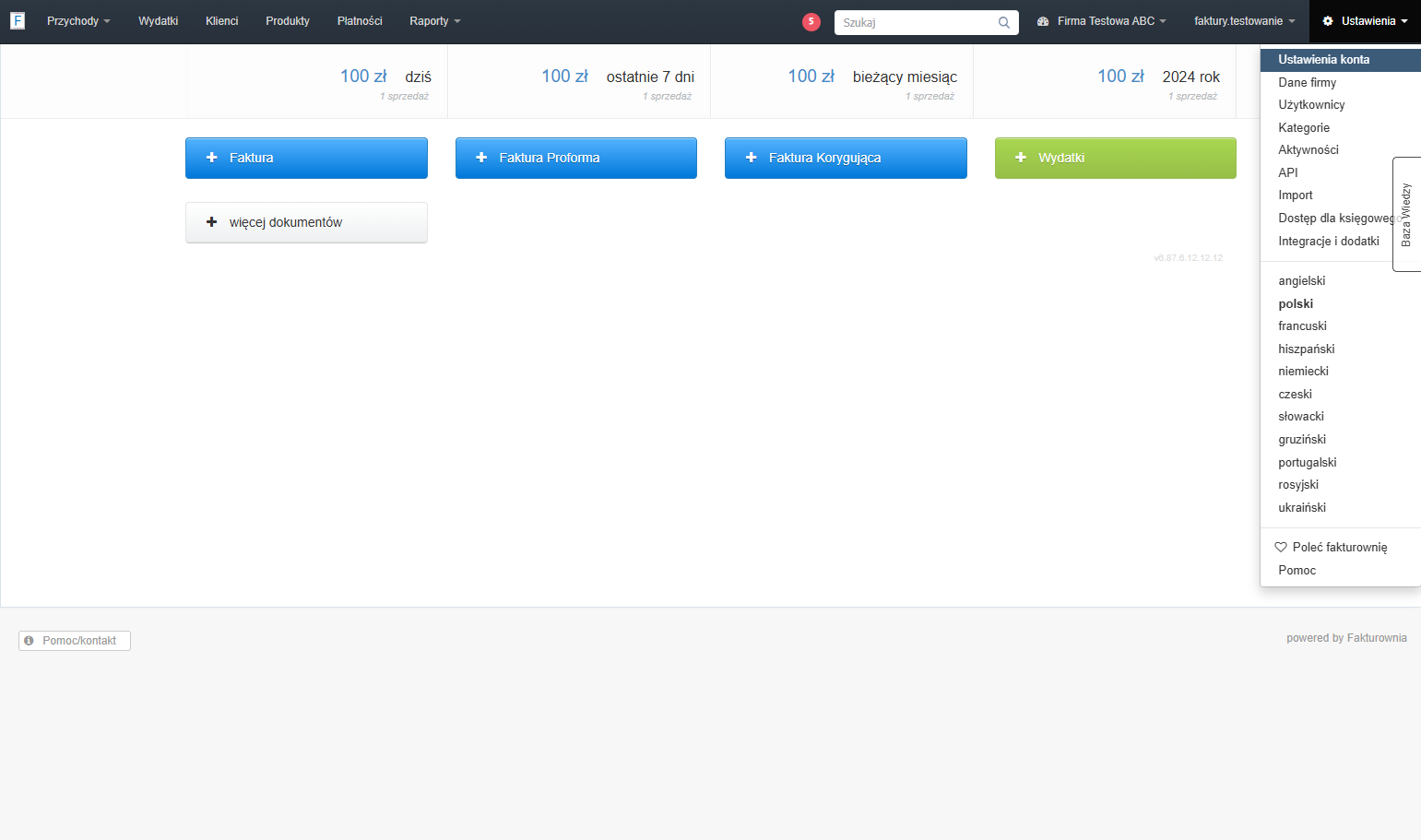Go to Wydatki in top navigation
This screenshot has height=840, width=1421.
(x=158, y=21)
